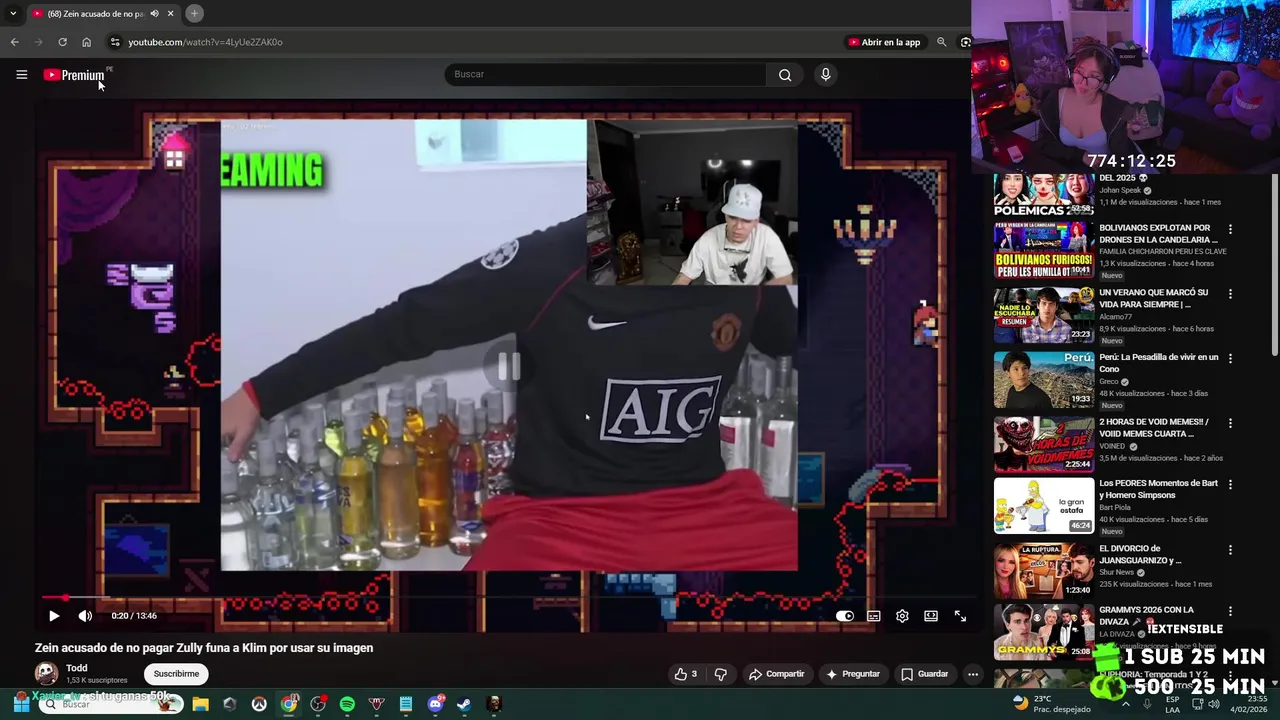Mute the tab using its speaker icon
The height and width of the screenshot is (720, 1280).
click(x=154, y=13)
